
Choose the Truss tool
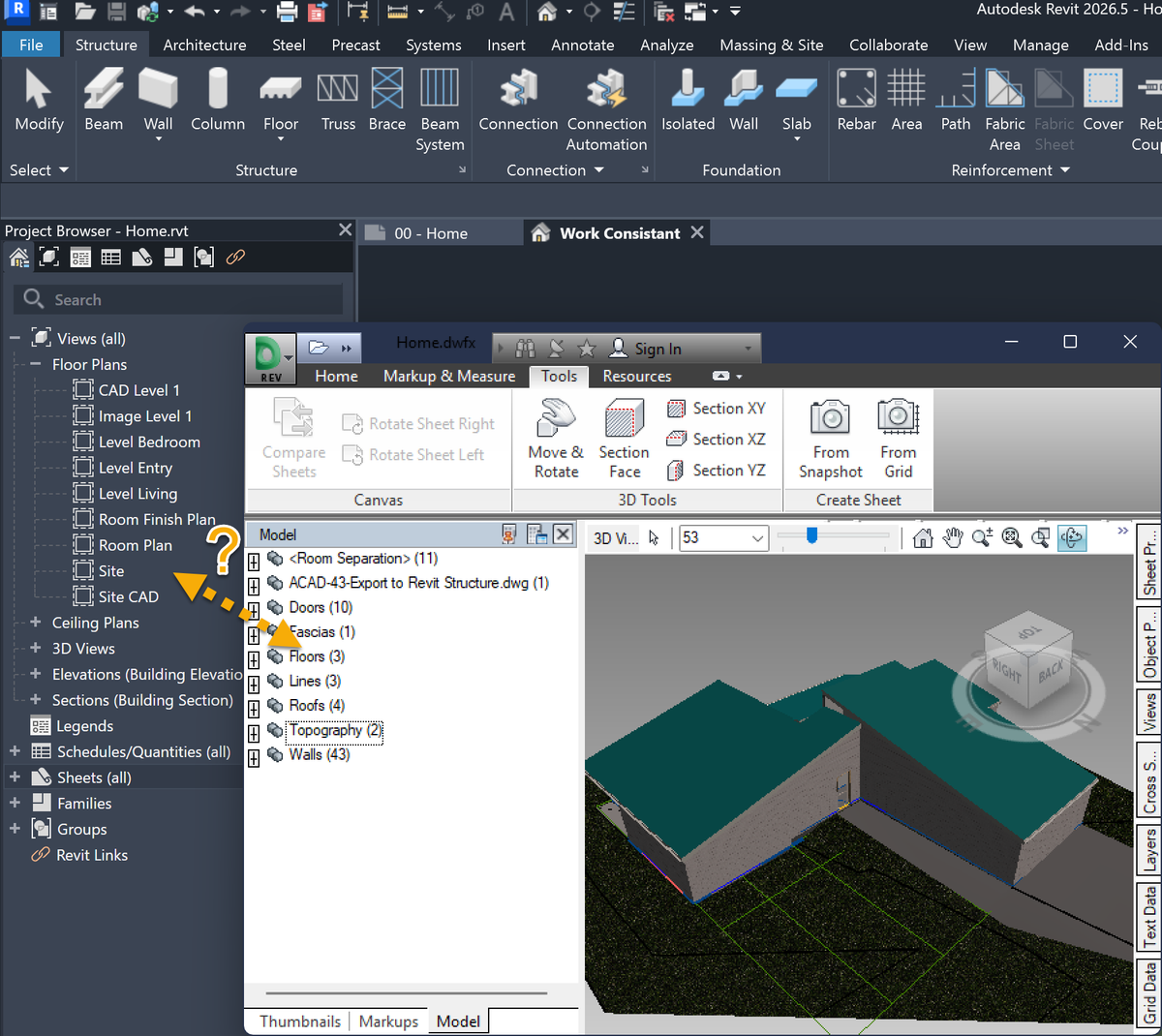click(338, 101)
